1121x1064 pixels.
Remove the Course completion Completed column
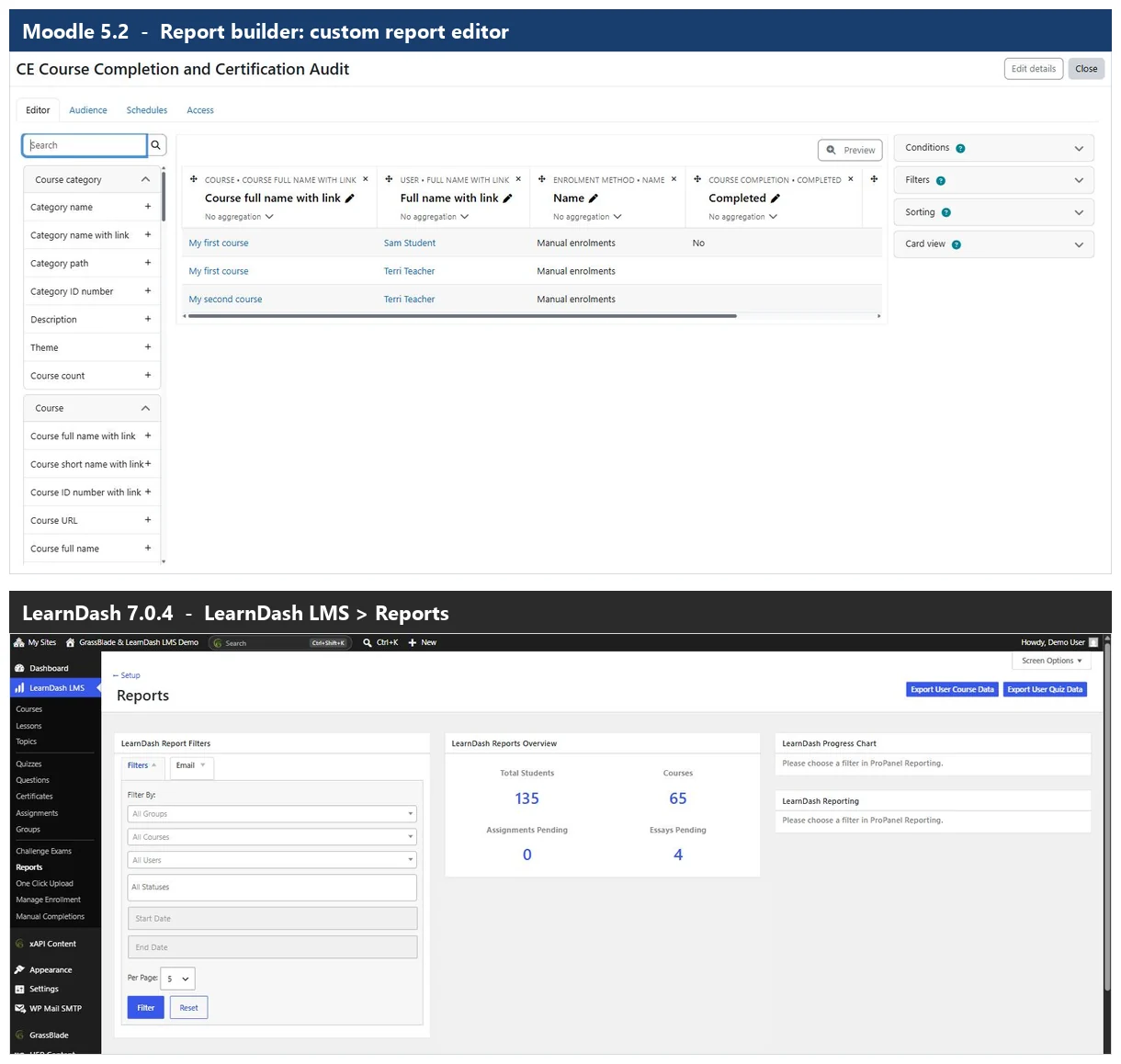851,179
